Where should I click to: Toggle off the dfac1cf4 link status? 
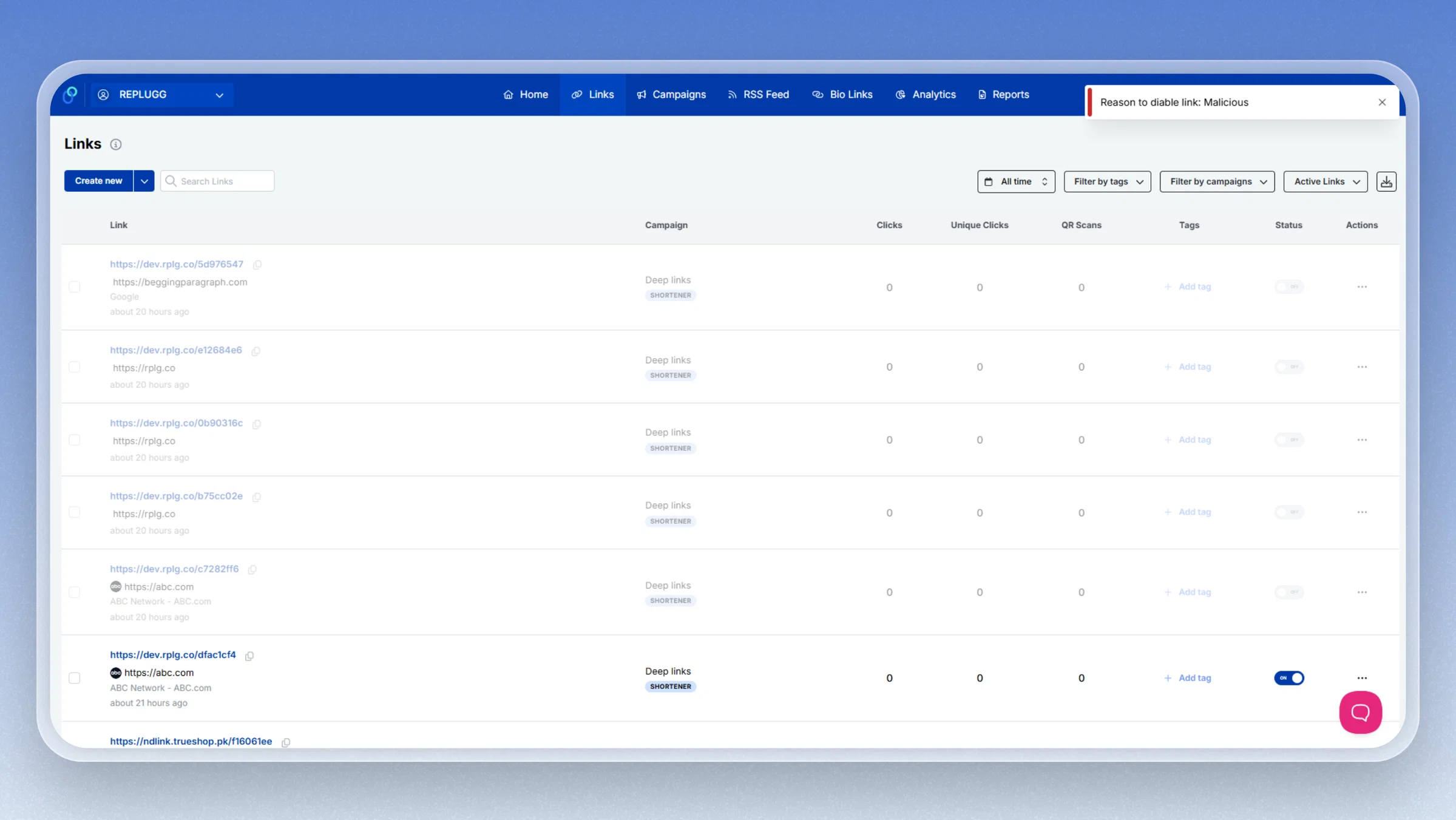pos(1289,678)
